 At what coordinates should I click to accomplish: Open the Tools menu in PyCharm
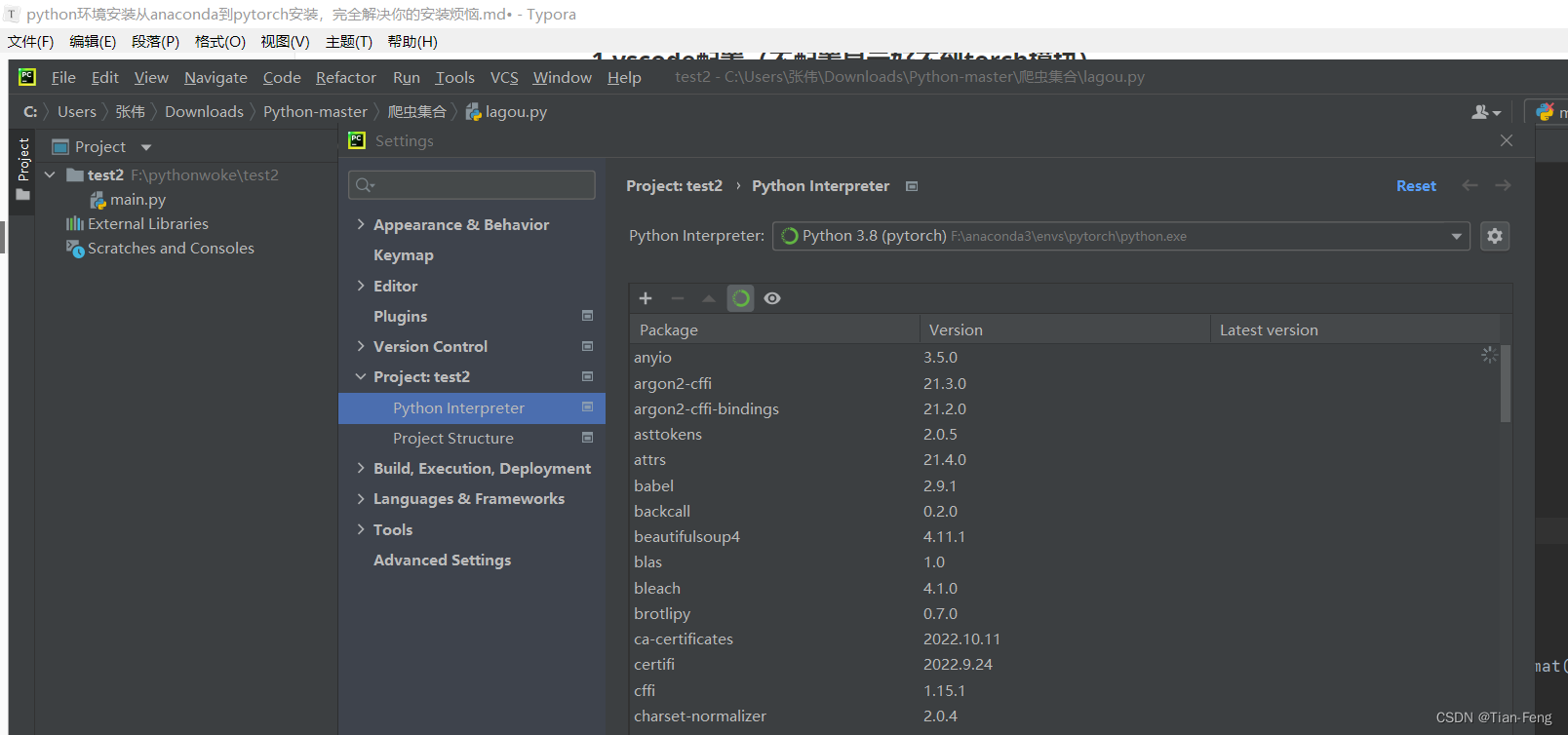click(454, 77)
